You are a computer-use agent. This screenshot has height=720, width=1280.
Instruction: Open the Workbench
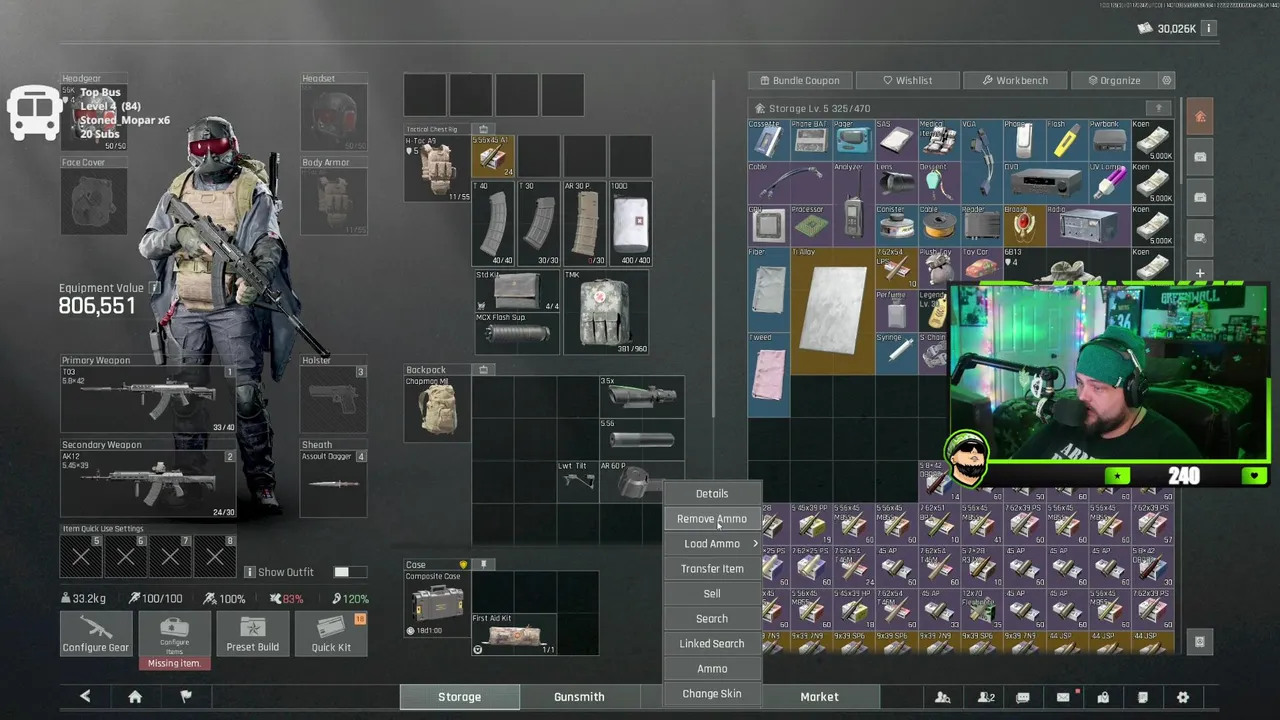[x=1015, y=80]
